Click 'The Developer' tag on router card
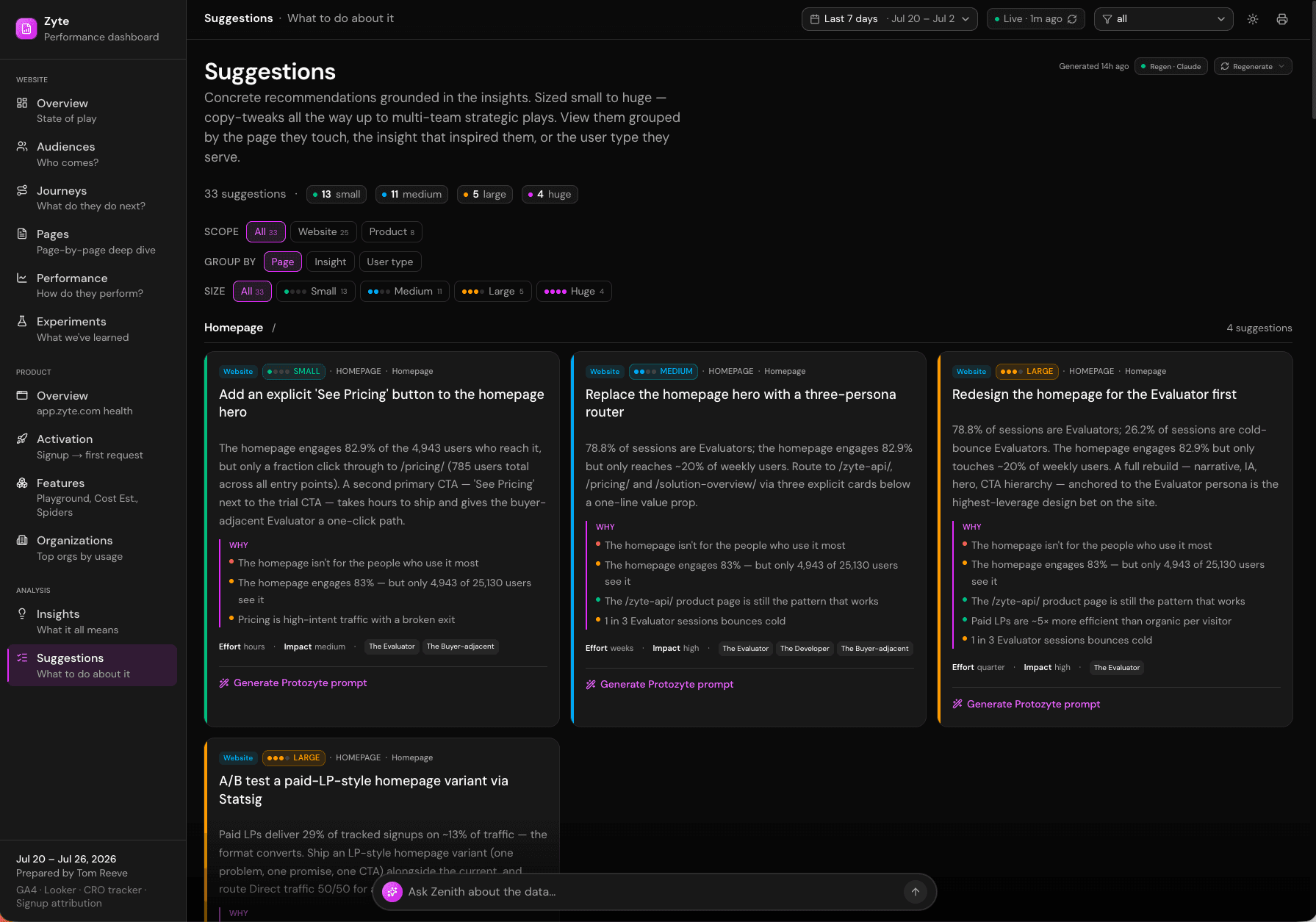 pos(805,649)
